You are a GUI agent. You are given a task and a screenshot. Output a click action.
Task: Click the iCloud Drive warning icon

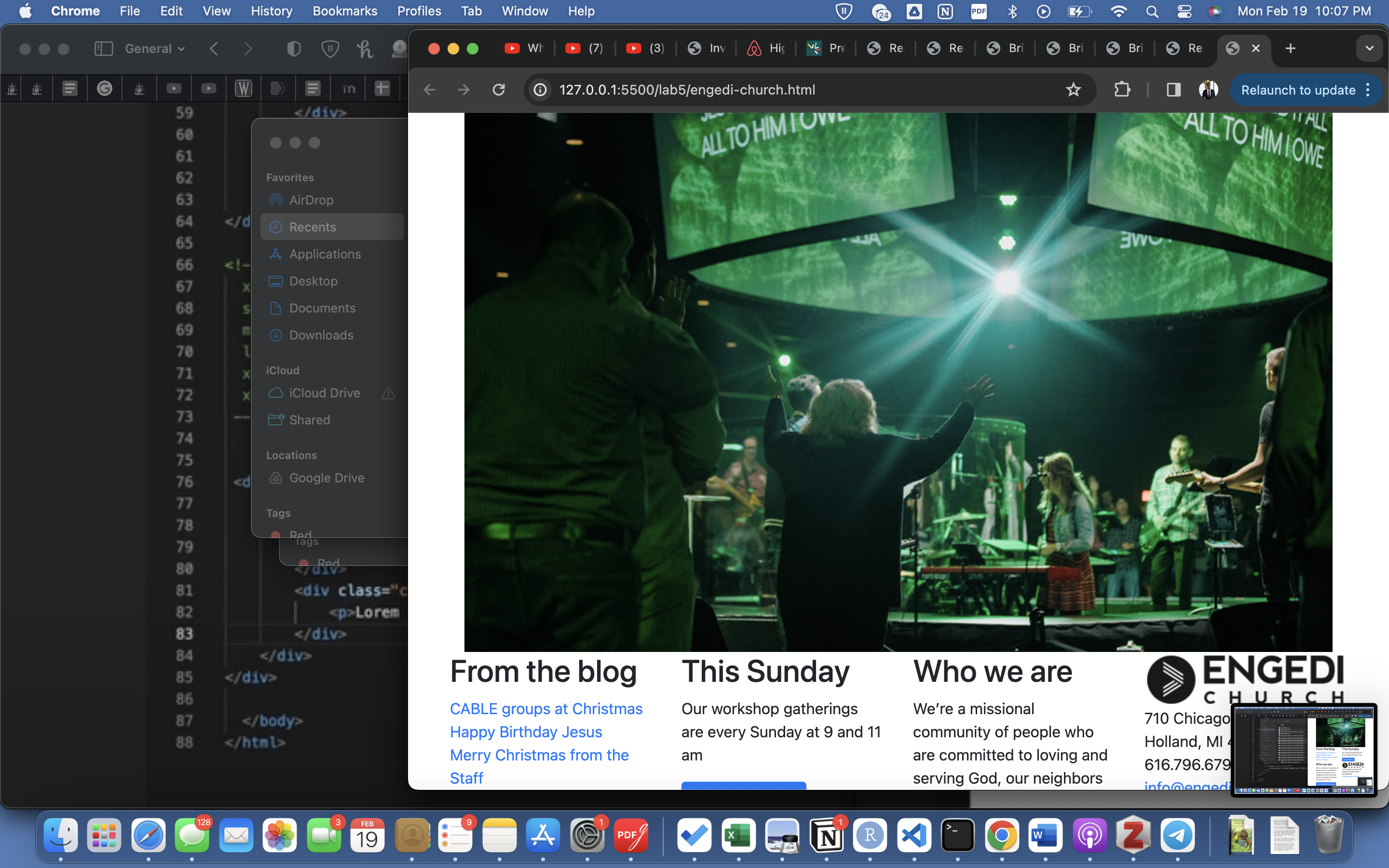coord(389,393)
